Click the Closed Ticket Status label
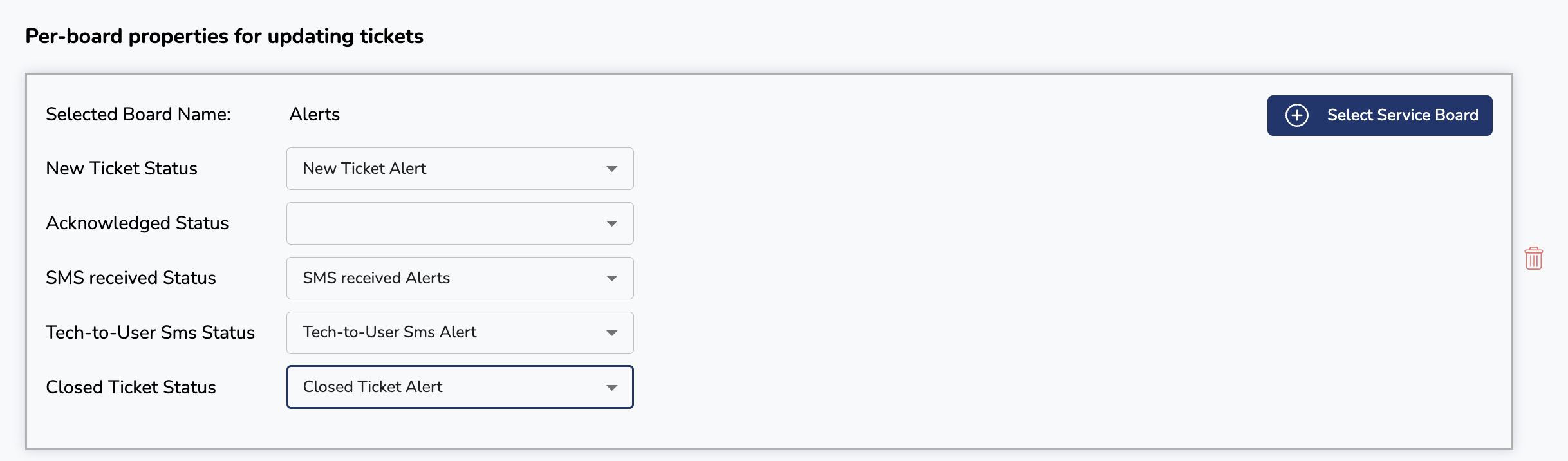1568x461 pixels. pyautogui.click(x=131, y=387)
